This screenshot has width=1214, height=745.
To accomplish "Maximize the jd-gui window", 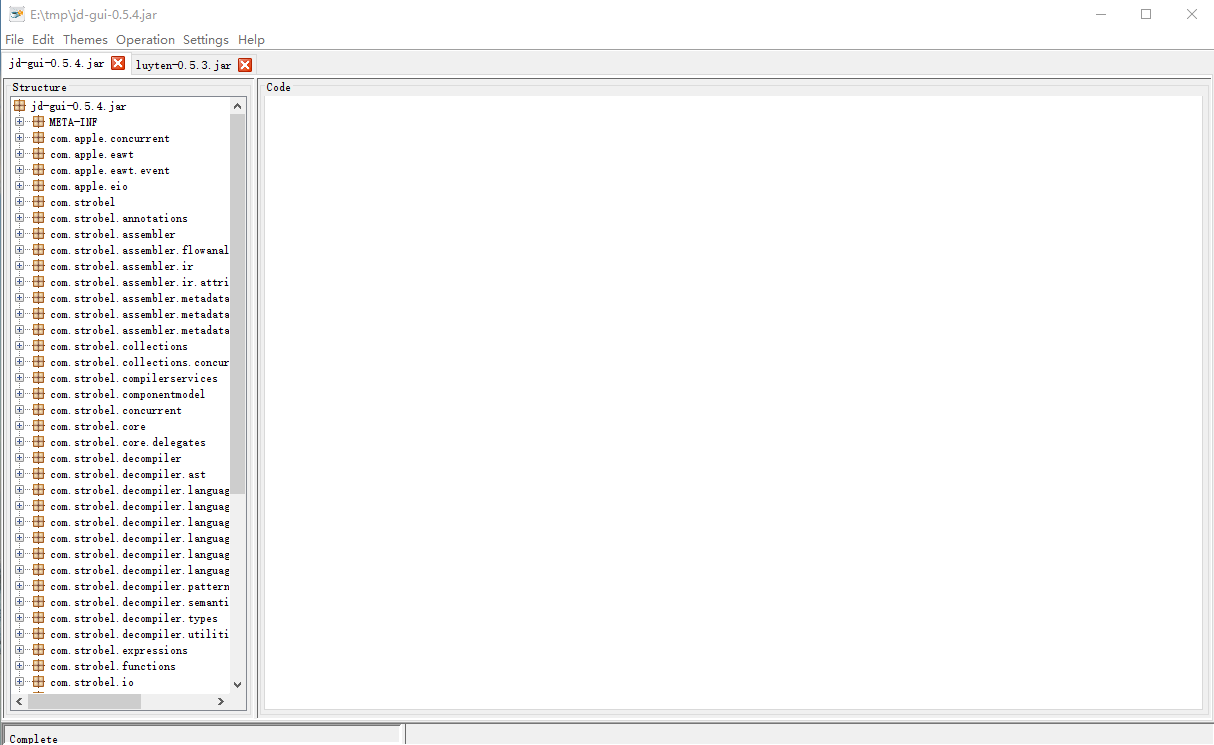I will [1146, 14].
